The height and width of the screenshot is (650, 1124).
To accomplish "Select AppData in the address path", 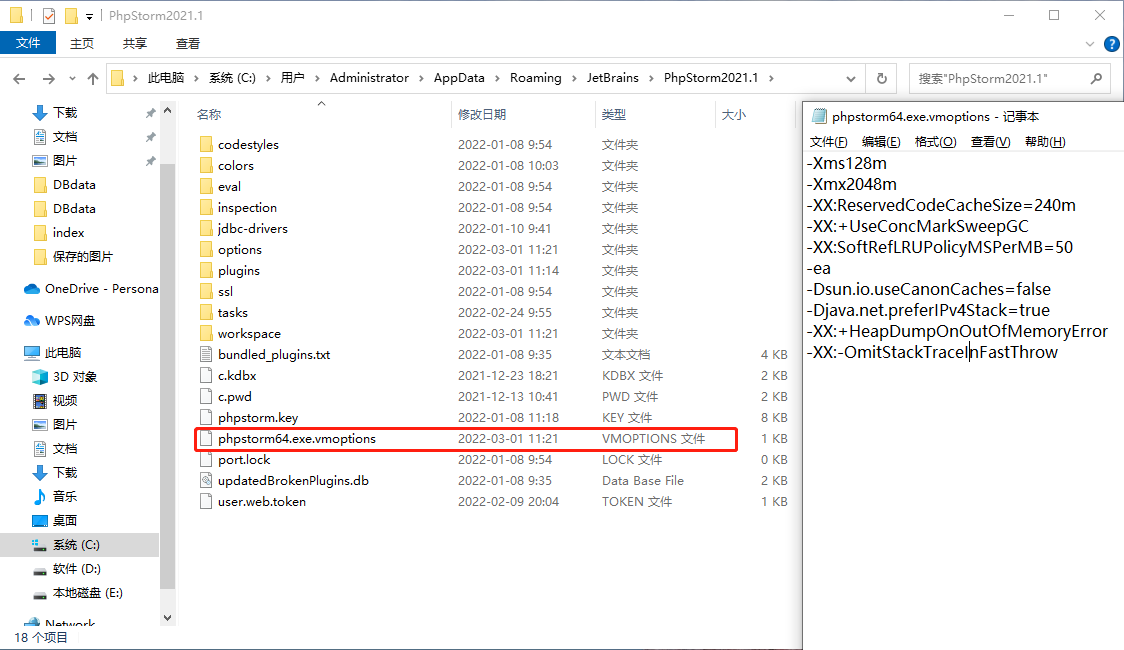I will (x=459, y=78).
